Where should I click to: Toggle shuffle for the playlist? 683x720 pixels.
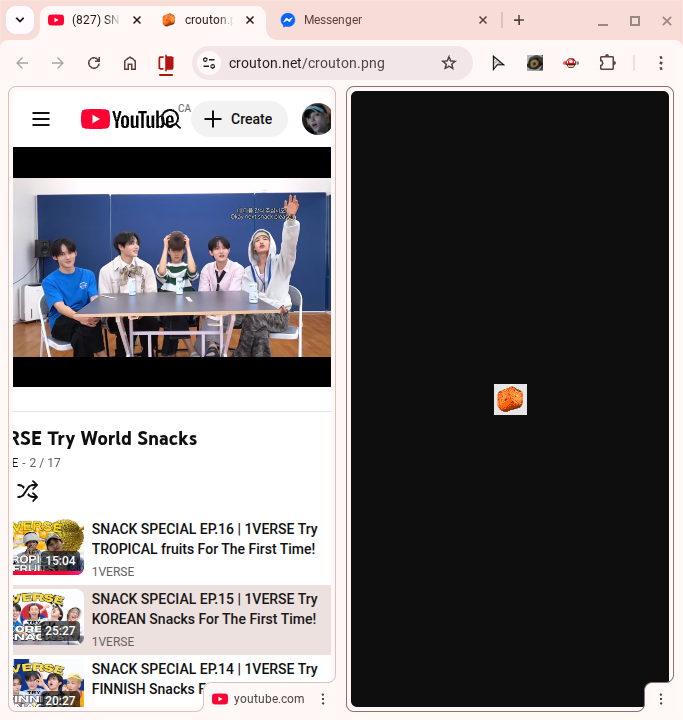[x=28, y=491]
